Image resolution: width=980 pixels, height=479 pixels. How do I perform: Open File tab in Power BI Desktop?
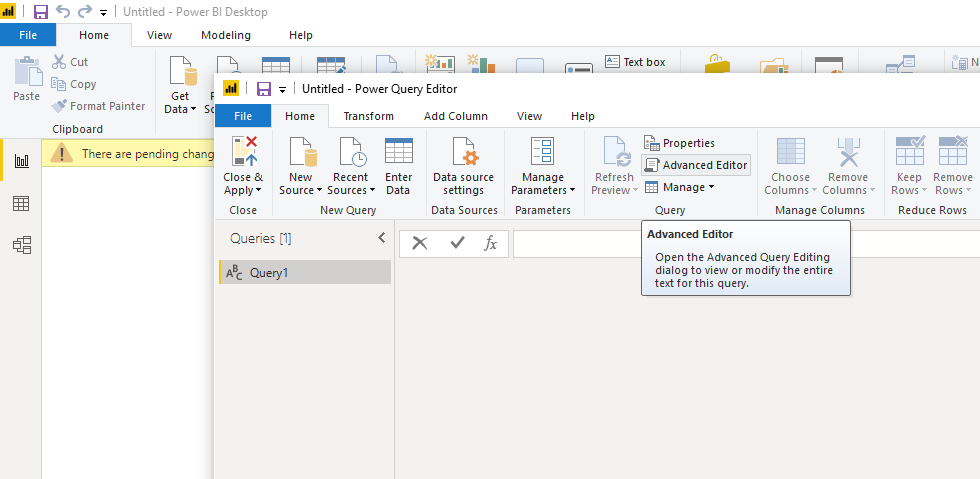tap(28, 35)
